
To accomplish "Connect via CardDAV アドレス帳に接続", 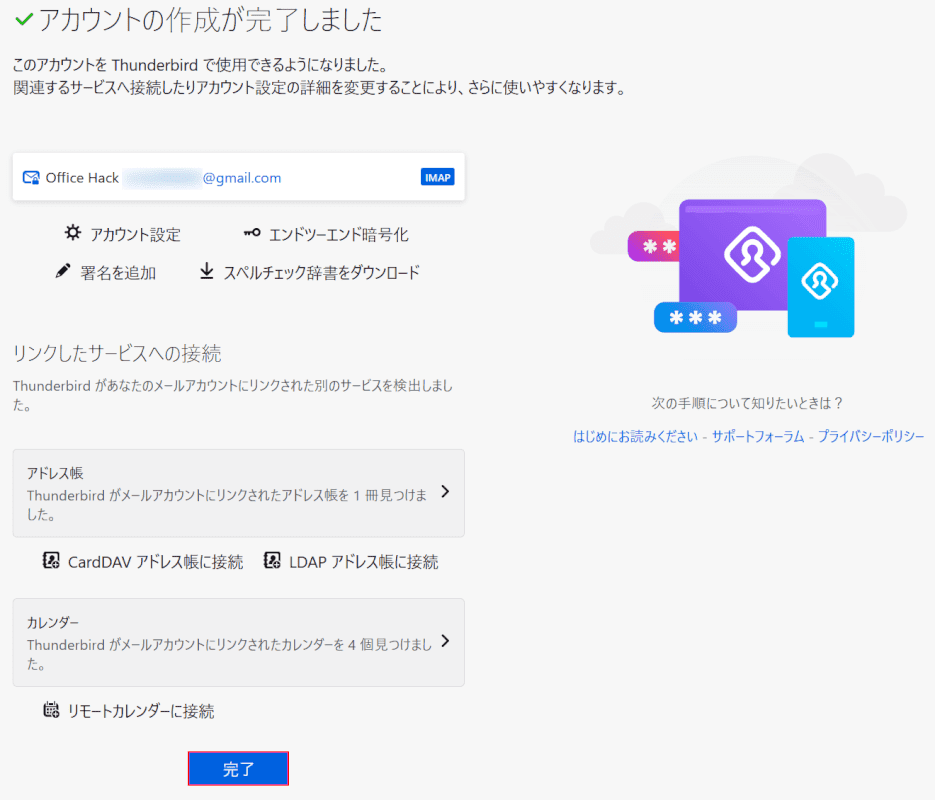I will (x=156, y=562).
